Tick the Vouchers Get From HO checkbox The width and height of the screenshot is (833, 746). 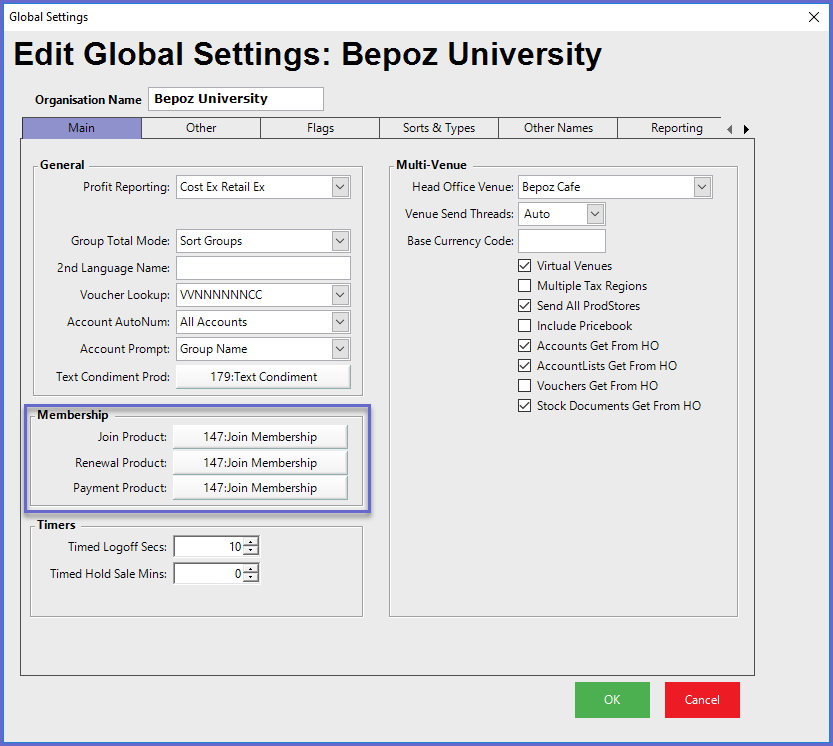point(525,386)
